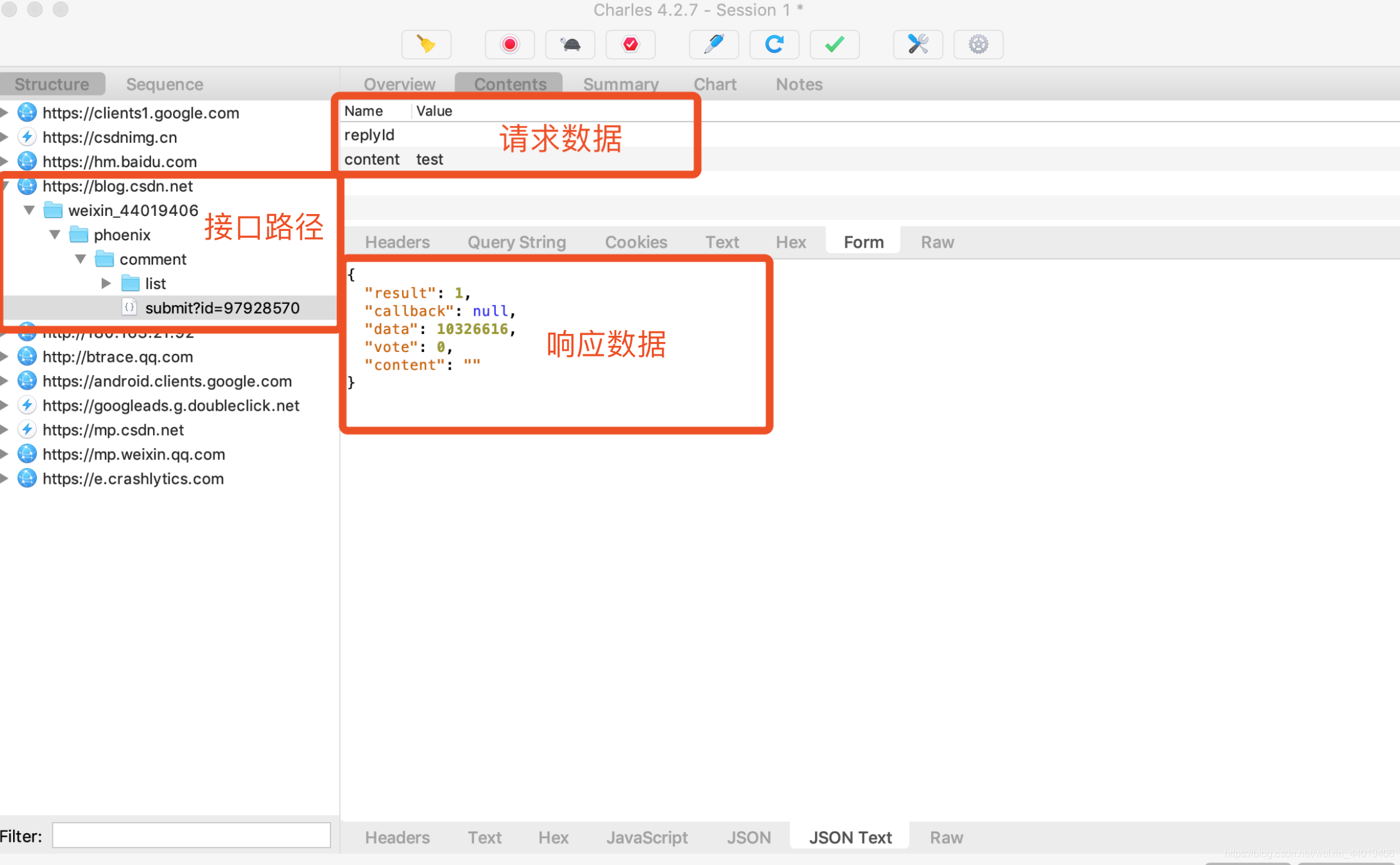Image resolution: width=1400 pixels, height=865 pixels.
Task: Open the response JSON tab
Action: tap(749, 838)
